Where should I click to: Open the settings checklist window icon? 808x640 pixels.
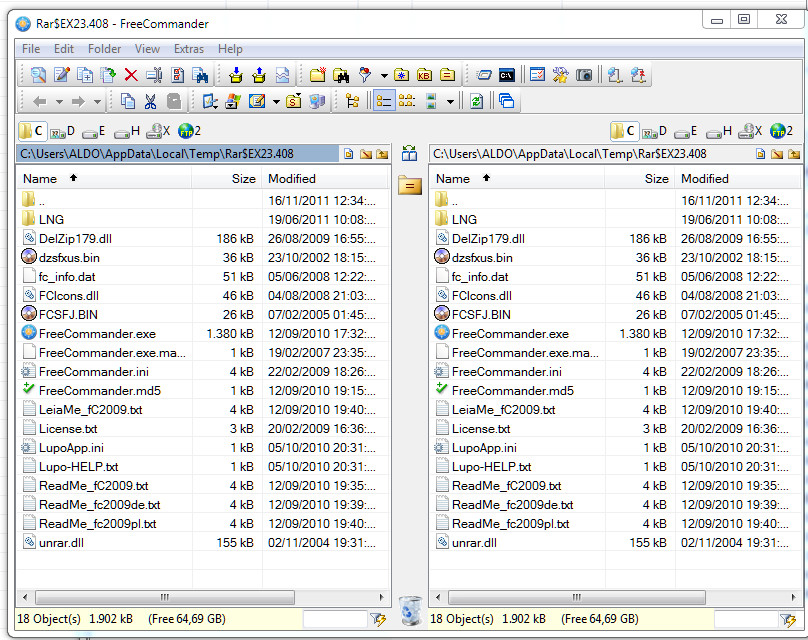(x=537, y=75)
